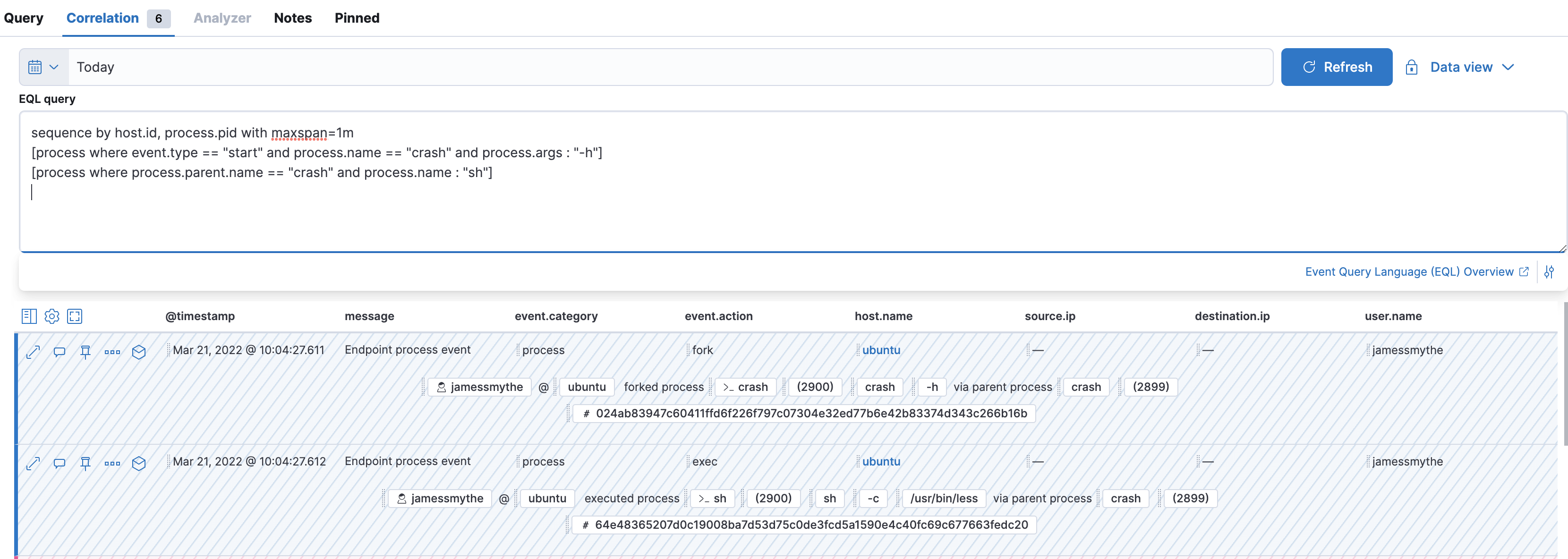Click the calendar icon in the date picker
Viewport: 1568px width, 559px height.
[35, 67]
